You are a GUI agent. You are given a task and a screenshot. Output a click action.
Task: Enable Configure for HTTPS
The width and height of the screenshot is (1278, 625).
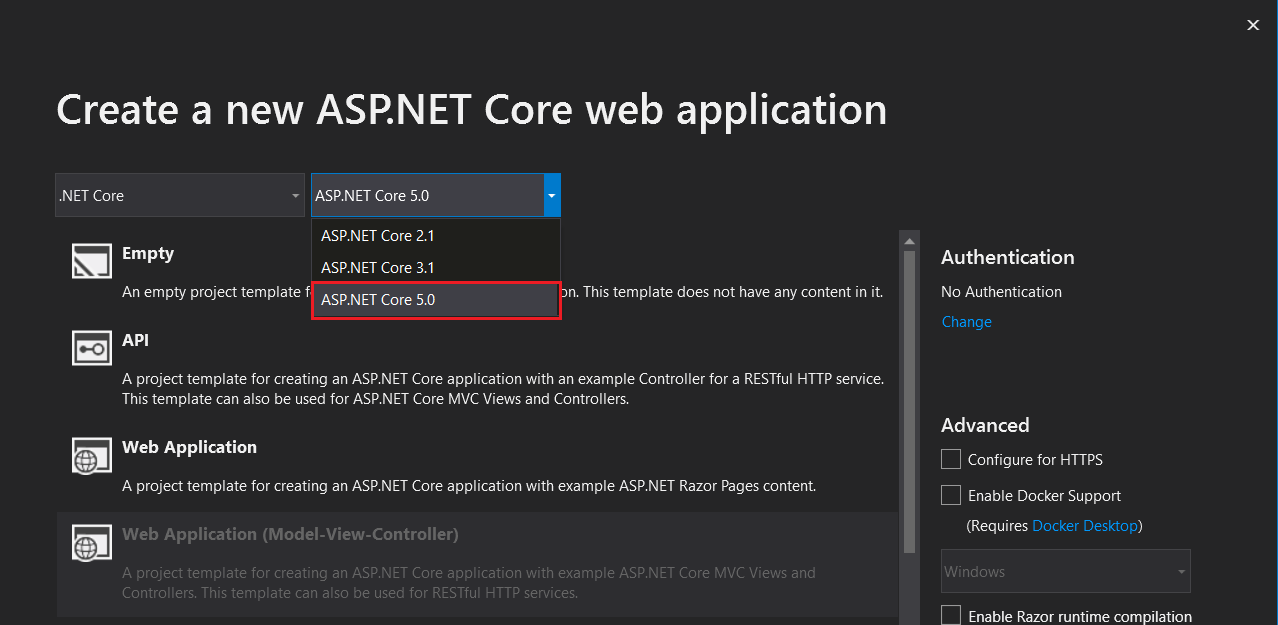point(950,459)
